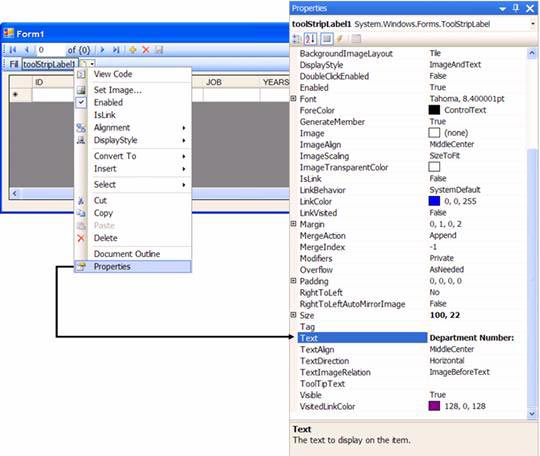Expand the Font property node

click(293, 99)
